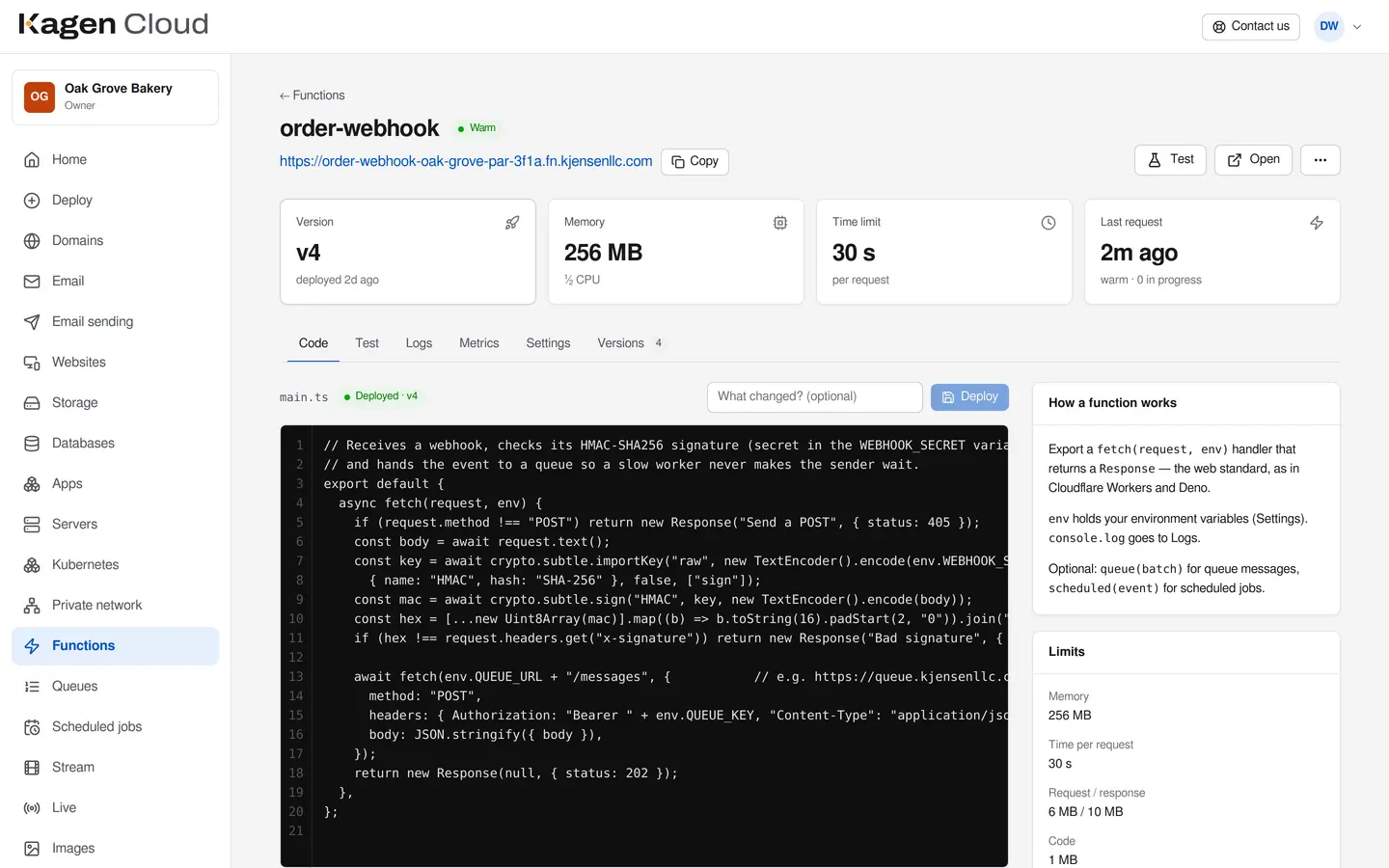The width and height of the screenshot is (1389, 868).
Task: Click the Version v4 card
Action: [408, 252]
